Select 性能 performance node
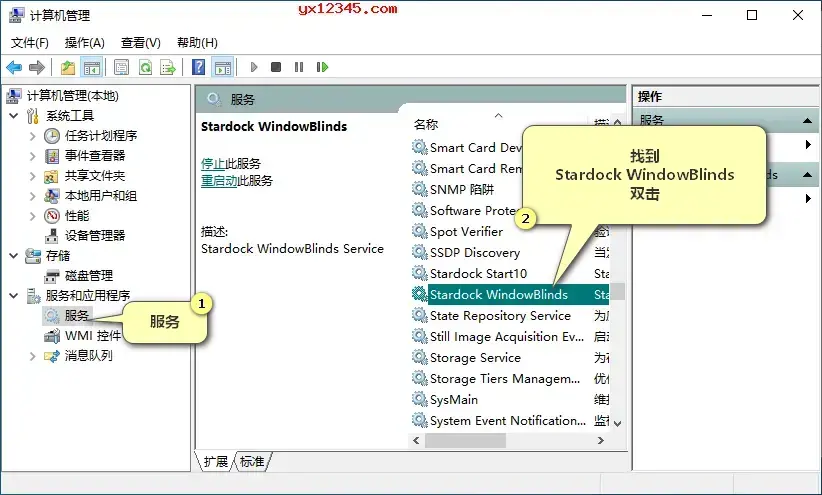 click(x=77, y=216)
